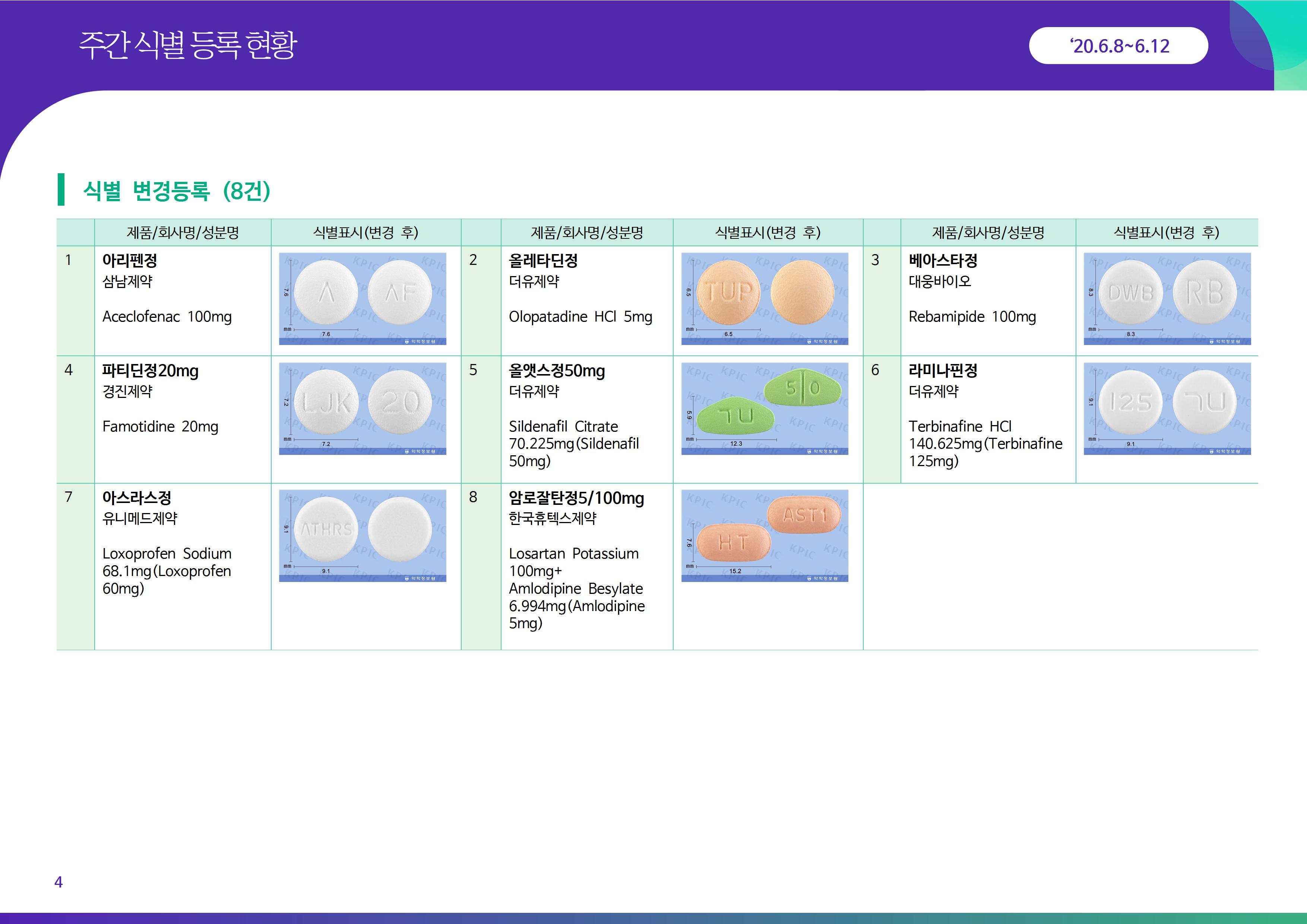
Task: Click product name 아리펜정
Action: 130,261
